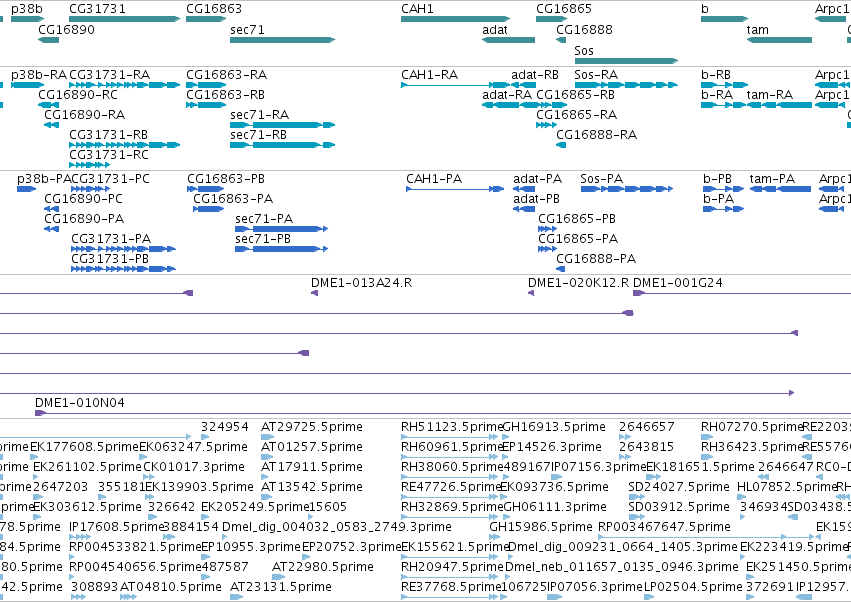This screenshot has width=851, height=602.
Task: Select the AT29725.5prime EST label
Action: click(x=312, y=427)
